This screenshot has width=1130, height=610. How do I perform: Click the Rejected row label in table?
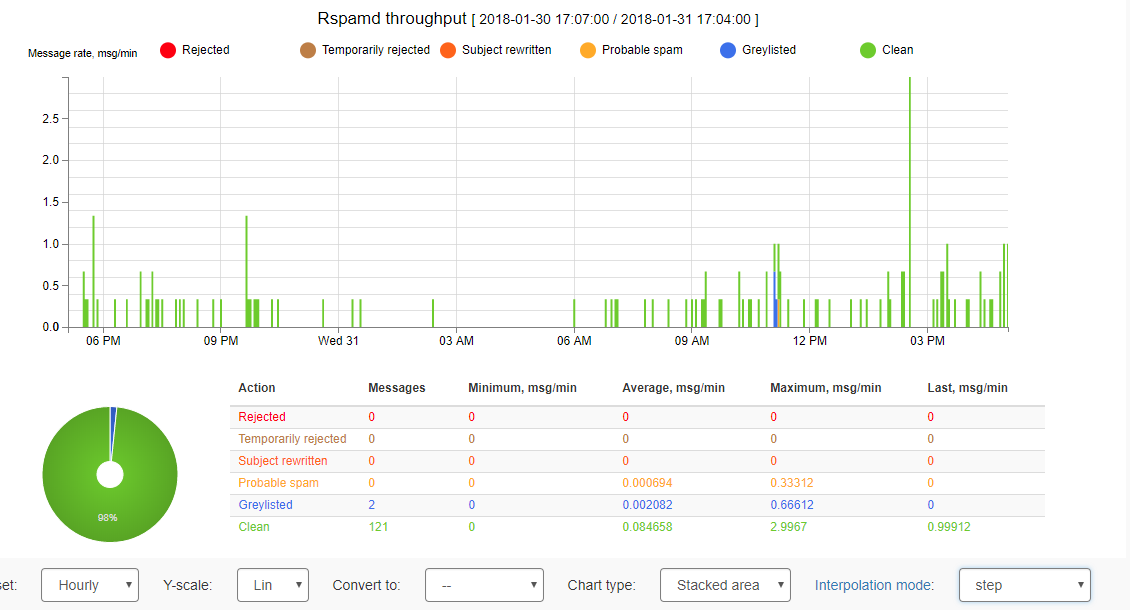pos(262,417)
